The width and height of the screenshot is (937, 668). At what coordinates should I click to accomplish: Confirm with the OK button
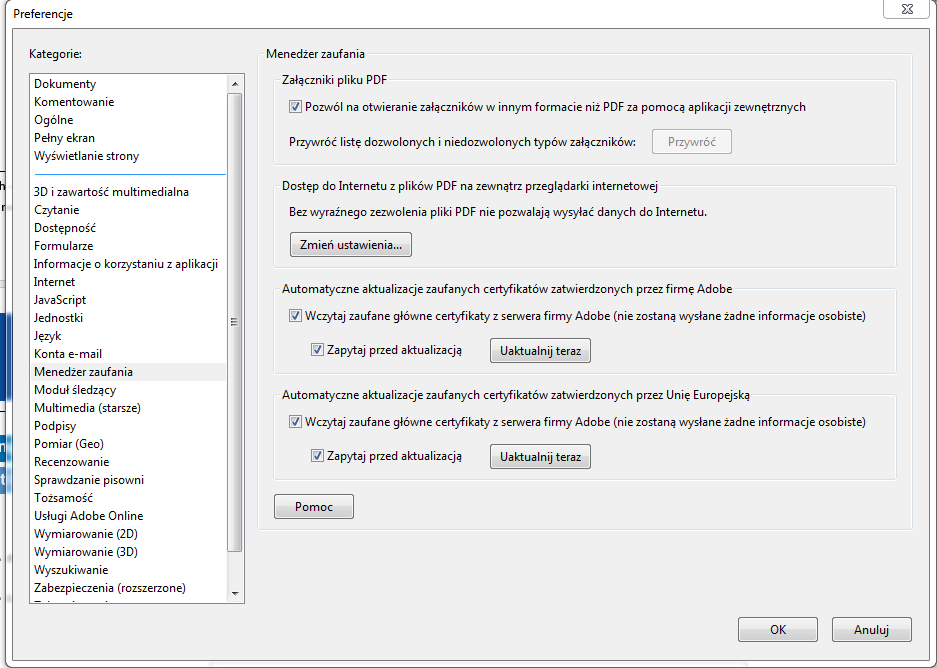777,630
